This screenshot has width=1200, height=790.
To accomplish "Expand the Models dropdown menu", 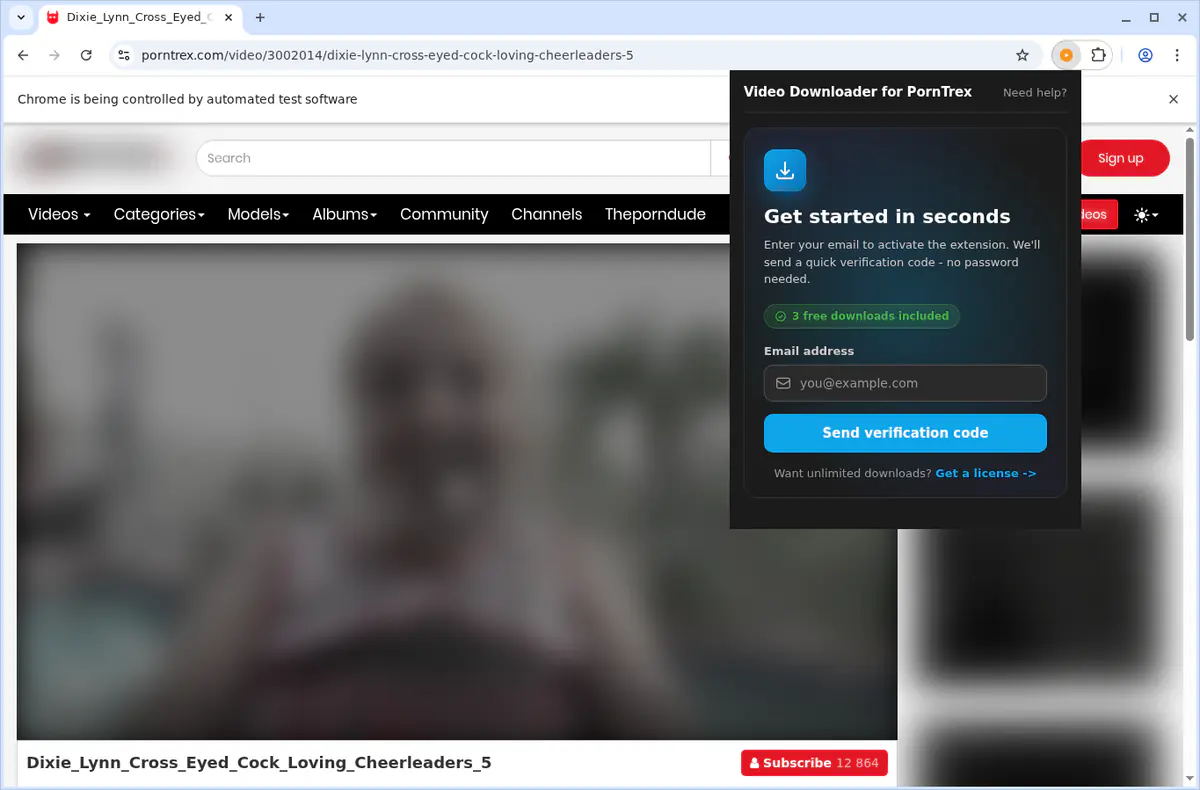I will 258,214.
